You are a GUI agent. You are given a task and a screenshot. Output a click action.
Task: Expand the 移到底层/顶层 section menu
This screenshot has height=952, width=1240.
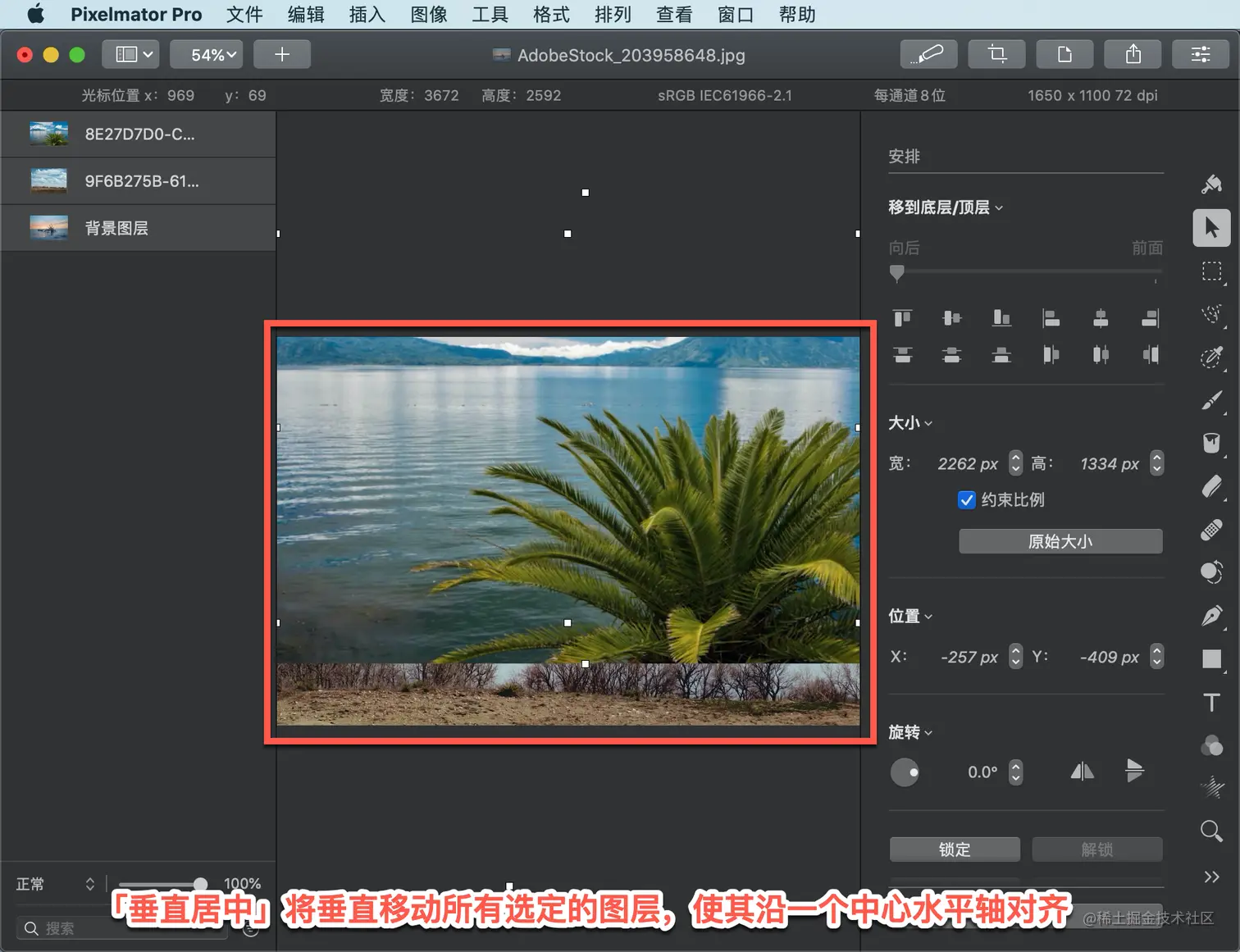tap(946, 207)
